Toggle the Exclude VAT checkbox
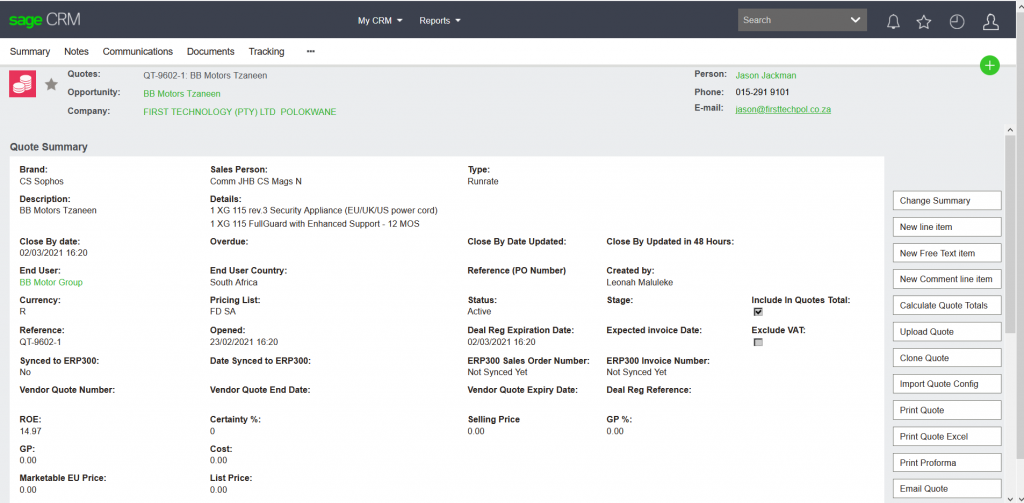1024x503 pixels. [758, 343]
